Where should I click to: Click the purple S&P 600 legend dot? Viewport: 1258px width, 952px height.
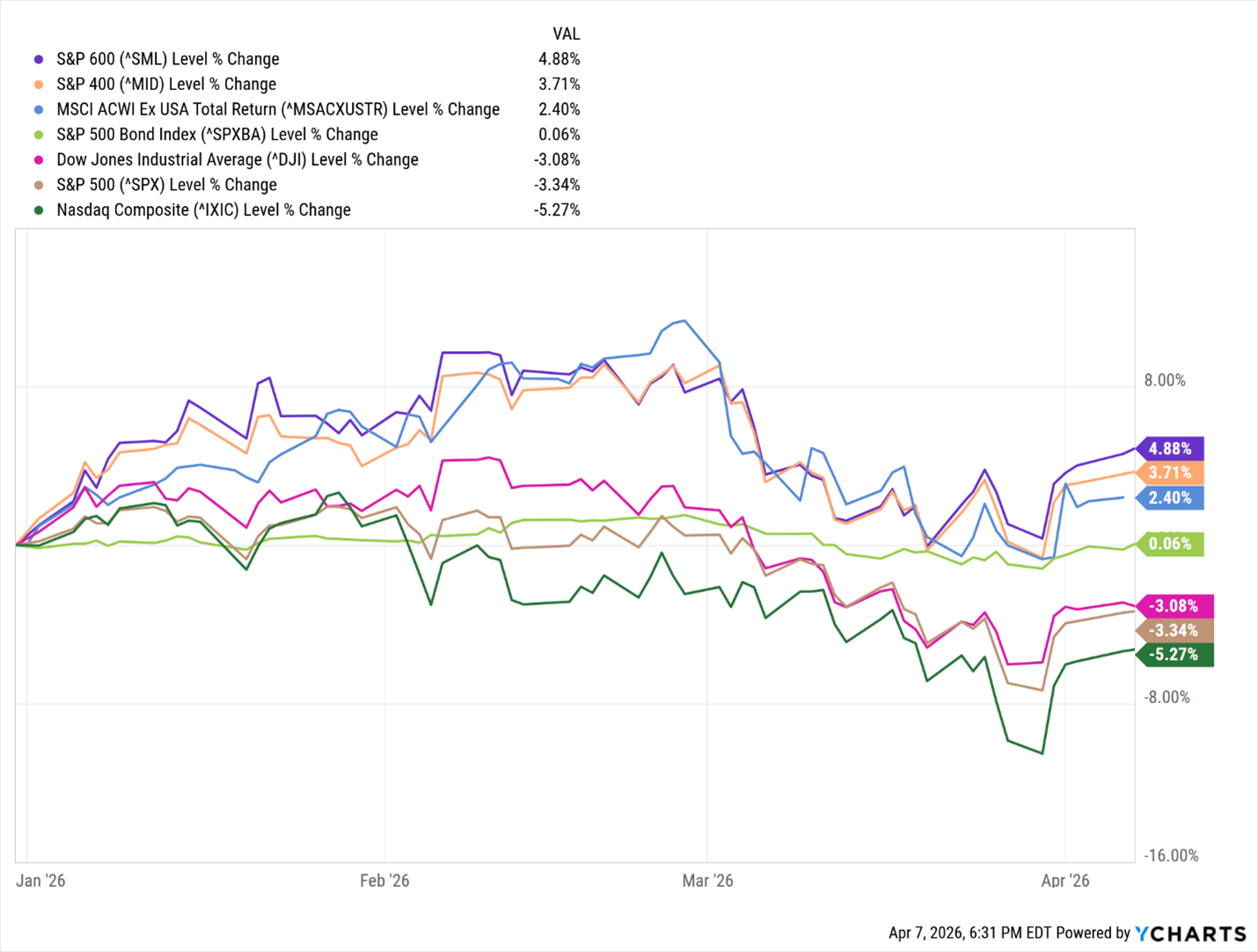point(39,59)
